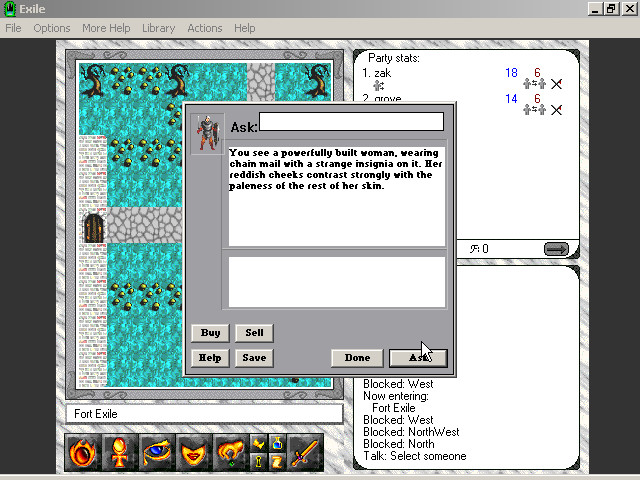Click the warrior woman portrait in dialog
The image size is (640, 480).
point(208,133)
